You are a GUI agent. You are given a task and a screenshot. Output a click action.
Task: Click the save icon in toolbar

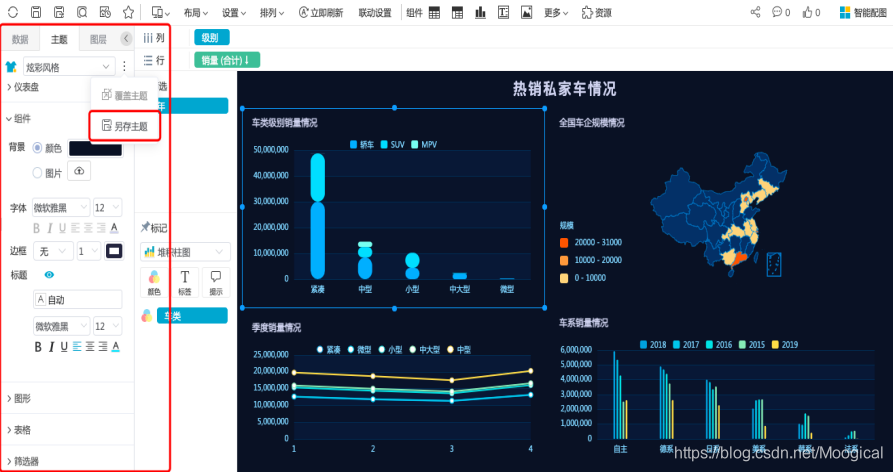(36, 12)
